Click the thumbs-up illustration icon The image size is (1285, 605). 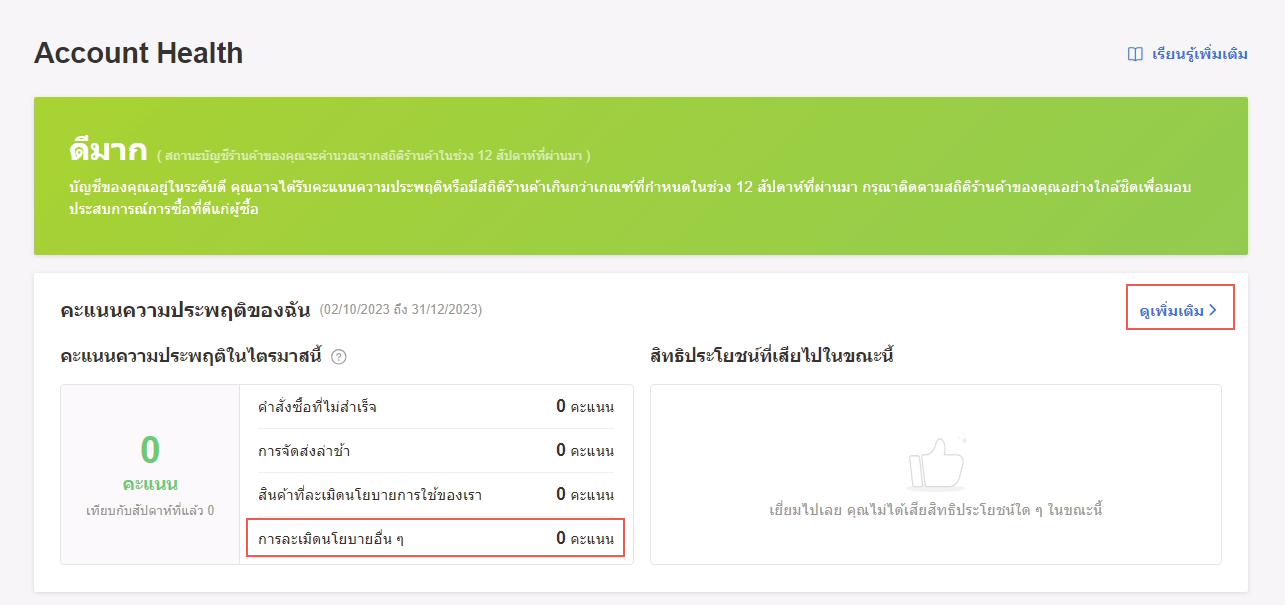click(936, 465)
